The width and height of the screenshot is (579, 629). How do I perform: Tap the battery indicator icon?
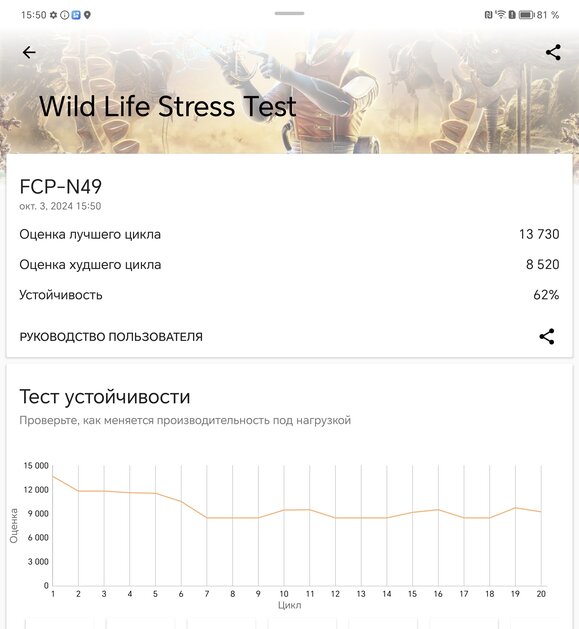coord(526,15)
